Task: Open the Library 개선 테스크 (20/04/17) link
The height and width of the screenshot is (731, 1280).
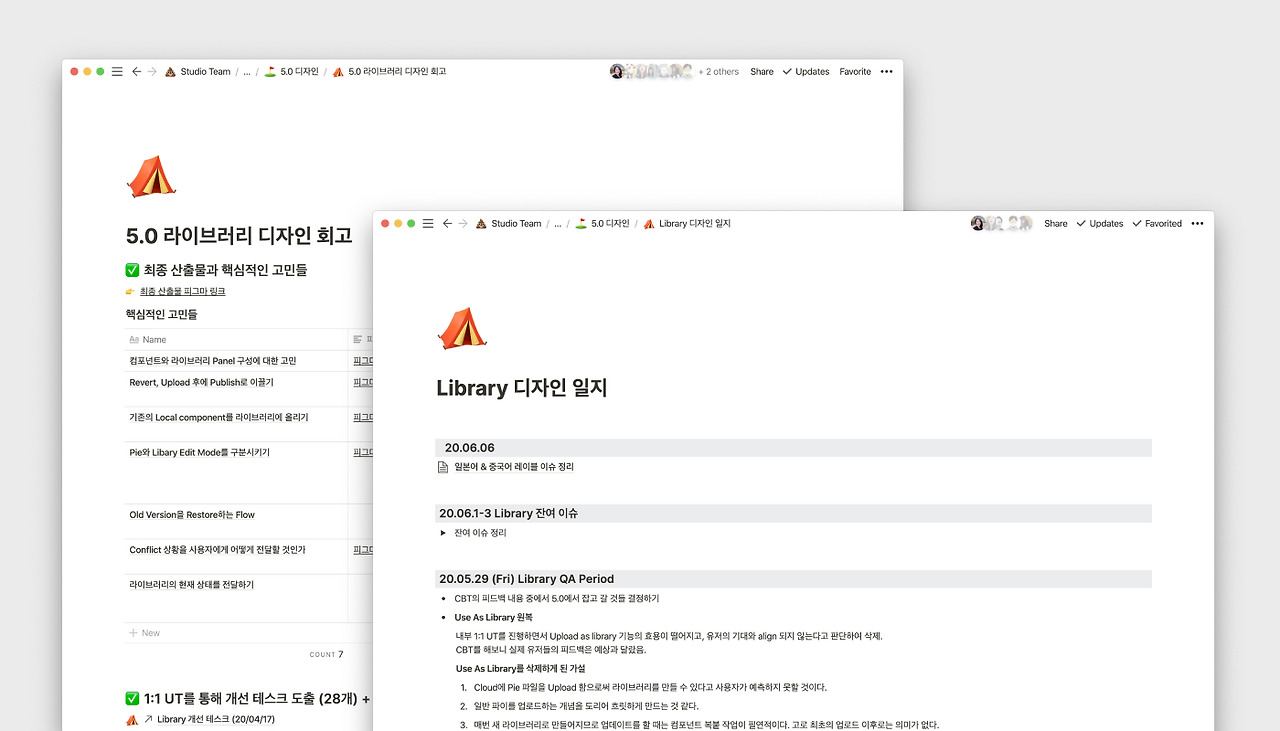Action: (216, 719)
